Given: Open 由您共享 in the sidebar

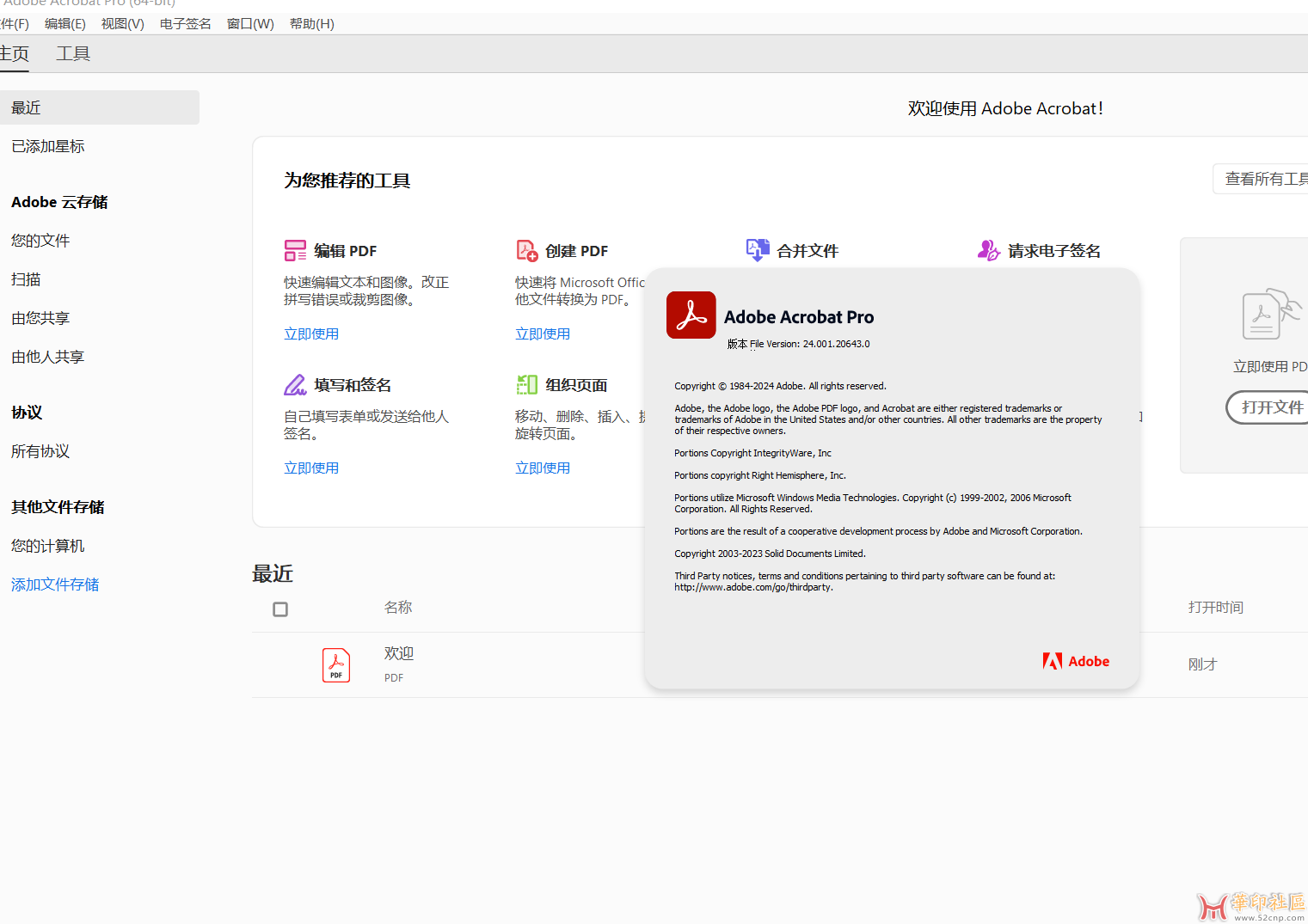Looking at the screenshot, I should coord(40,318).
